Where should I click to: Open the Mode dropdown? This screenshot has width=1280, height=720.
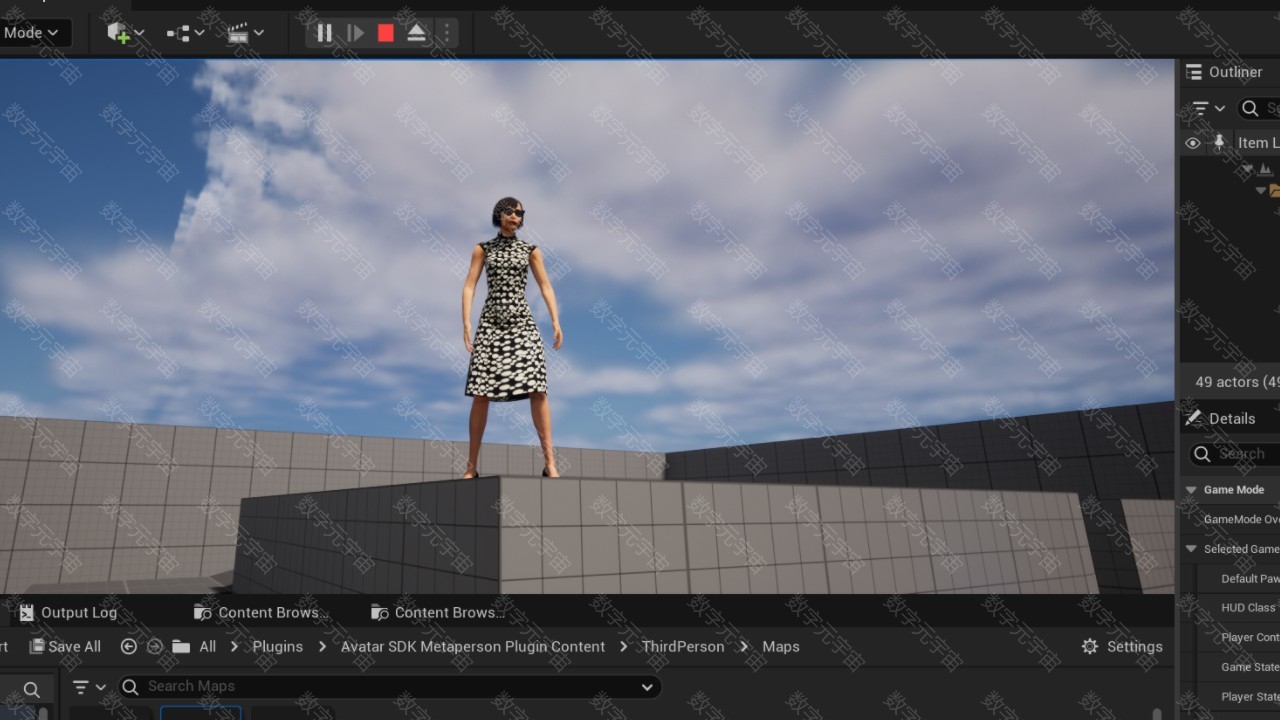point(32,33)
